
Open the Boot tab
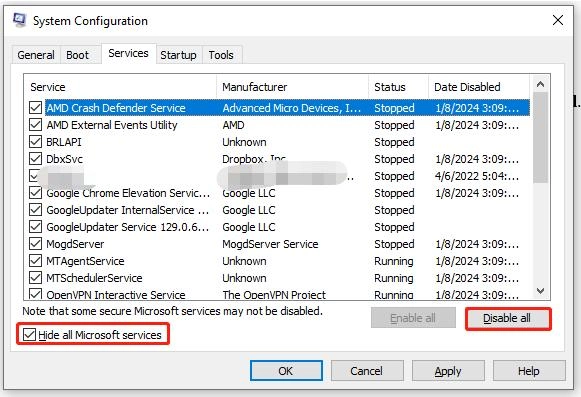coord(77,55)
